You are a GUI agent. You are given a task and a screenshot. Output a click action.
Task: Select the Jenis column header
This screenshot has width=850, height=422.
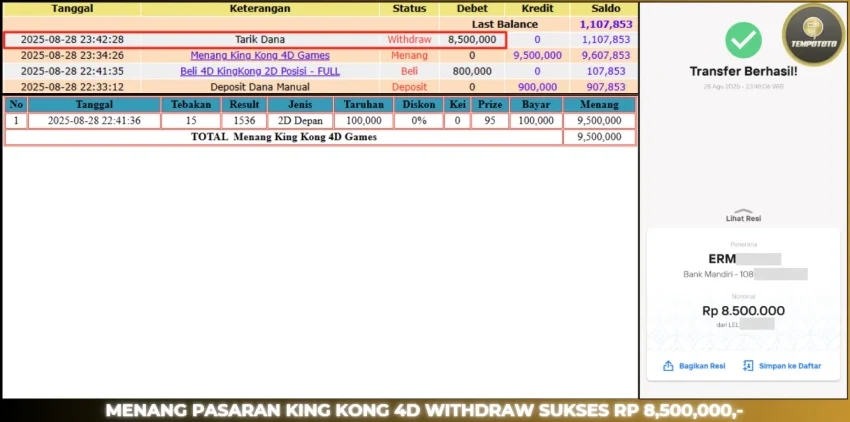[x=300, y=104]
